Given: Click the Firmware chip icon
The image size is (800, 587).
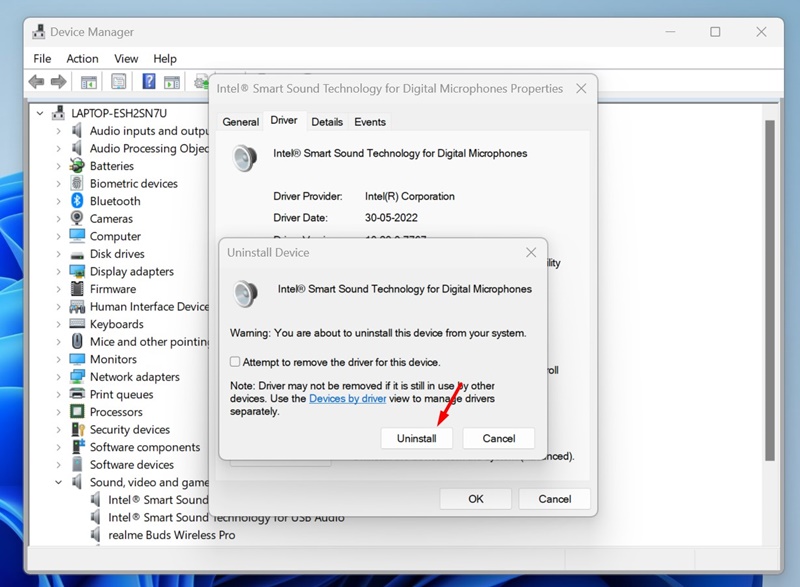Looking at the screenshot, I should pos(77,289).
